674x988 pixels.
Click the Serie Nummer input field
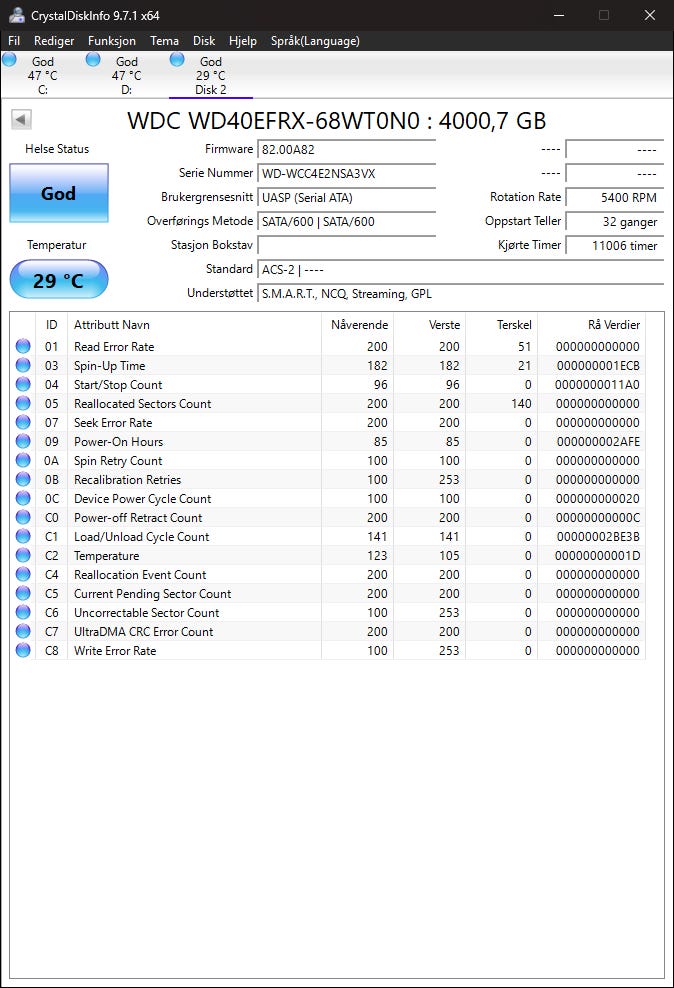[x=346, y=174]
